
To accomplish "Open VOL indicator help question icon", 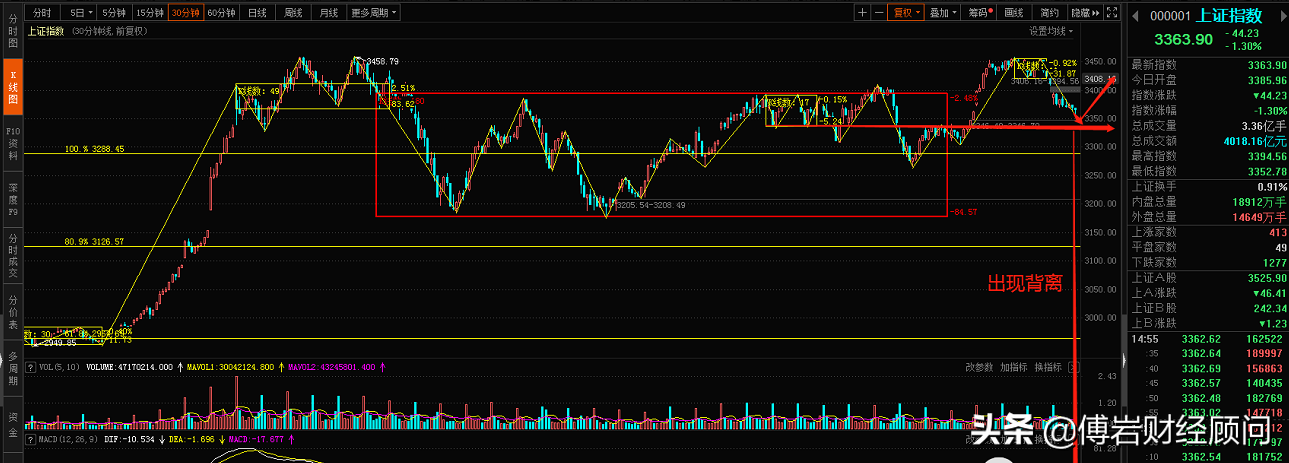I will pos(28,367).
